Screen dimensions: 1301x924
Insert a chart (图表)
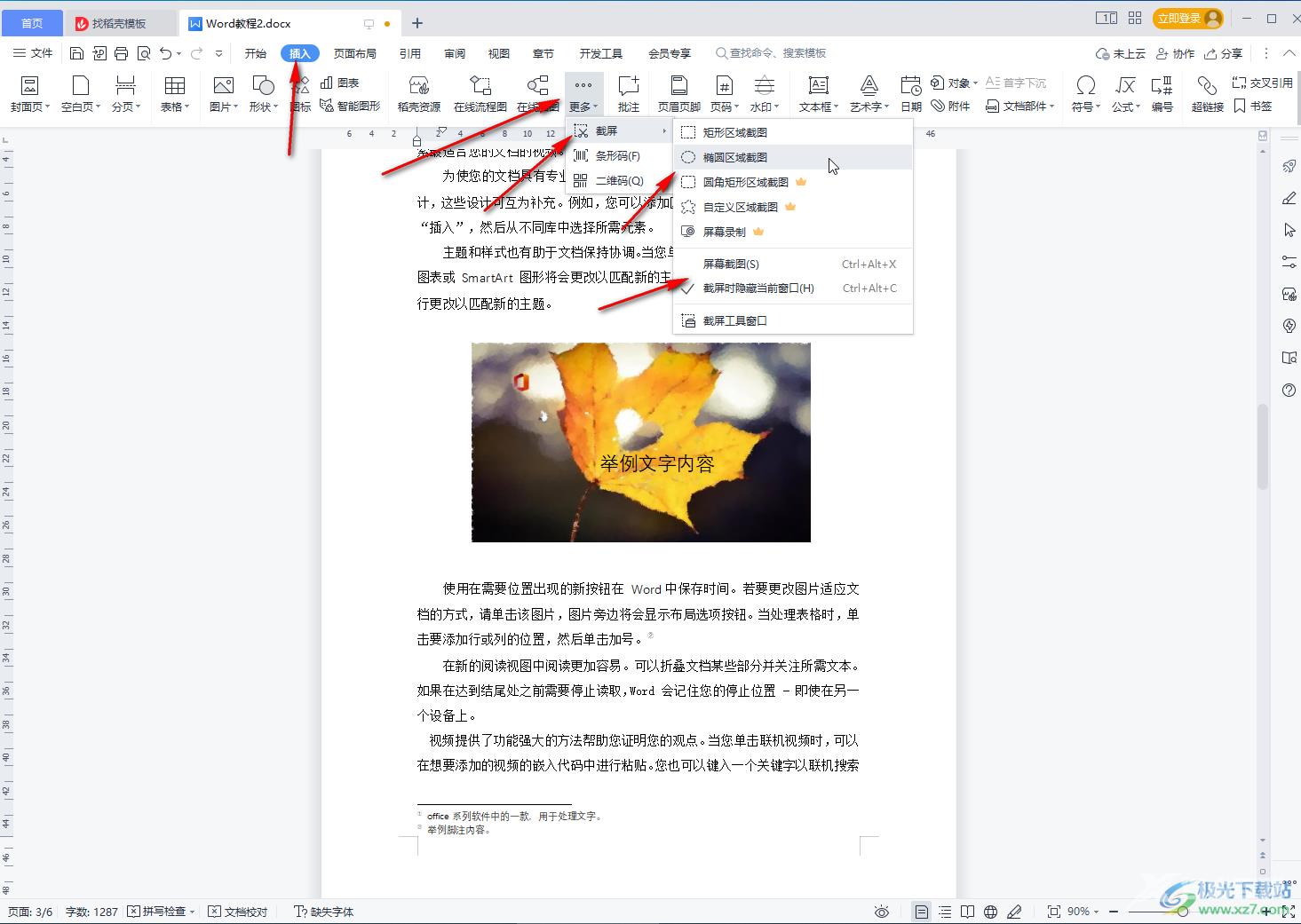339,83
